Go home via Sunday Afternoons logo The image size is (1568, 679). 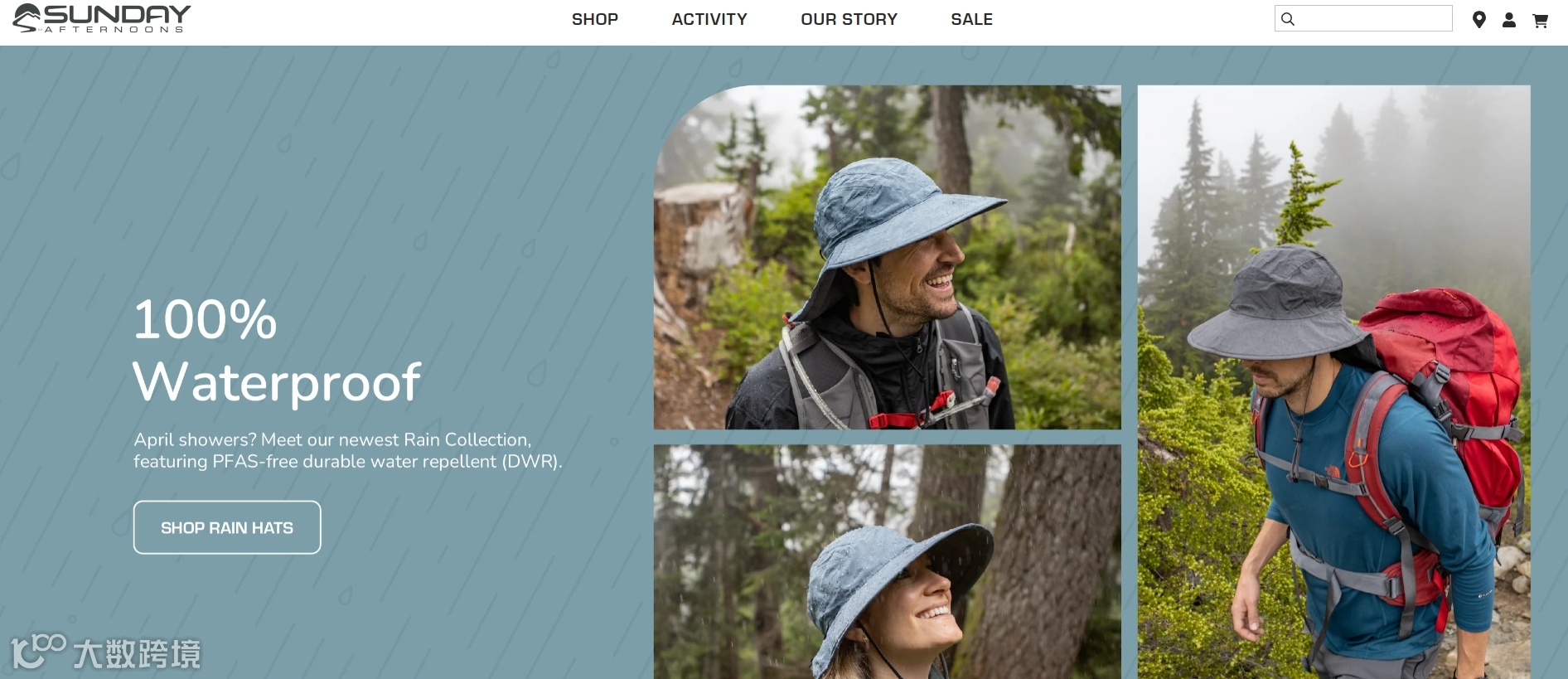(x=102, y=18)
